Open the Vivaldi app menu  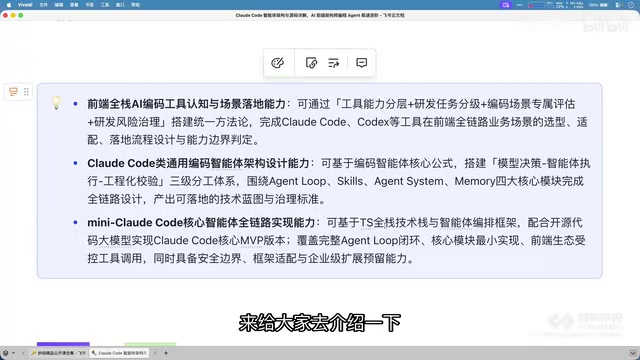(25, 5)
